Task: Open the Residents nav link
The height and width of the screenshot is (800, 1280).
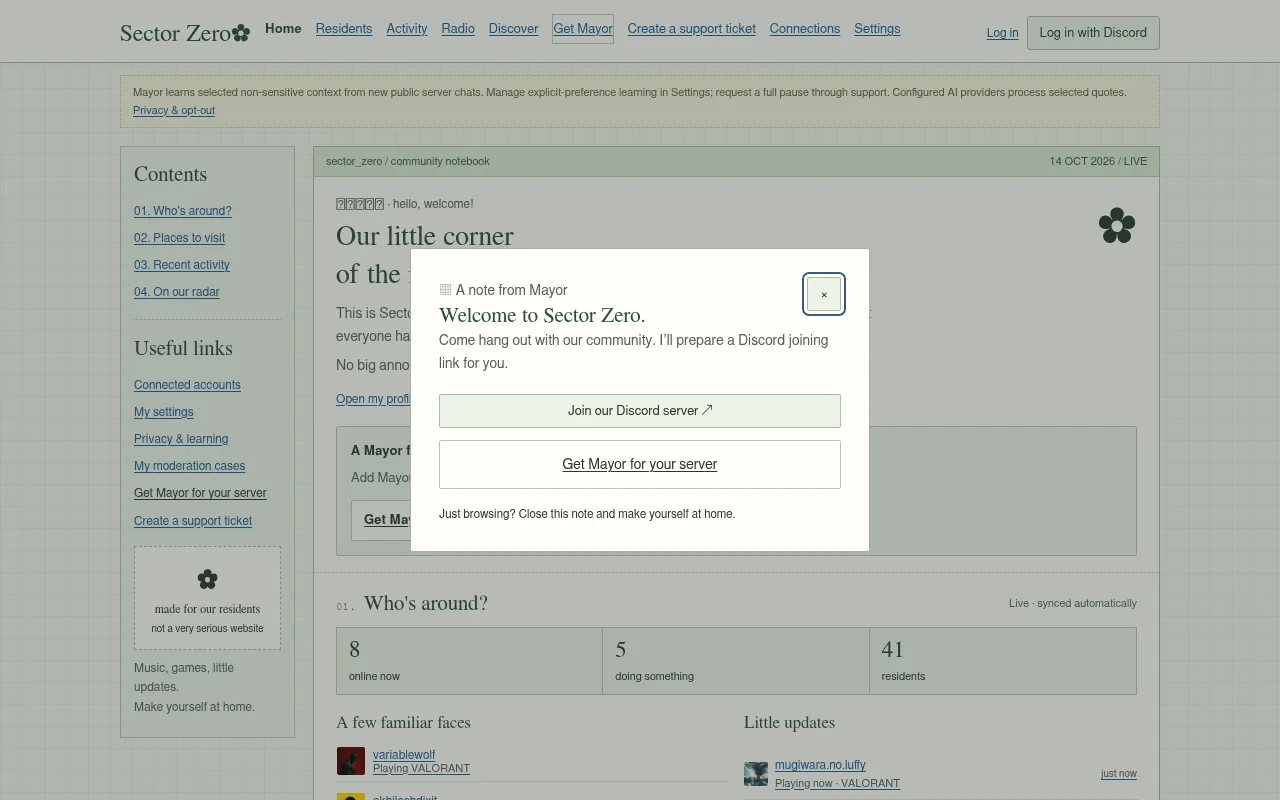Action: coord(344,29)
